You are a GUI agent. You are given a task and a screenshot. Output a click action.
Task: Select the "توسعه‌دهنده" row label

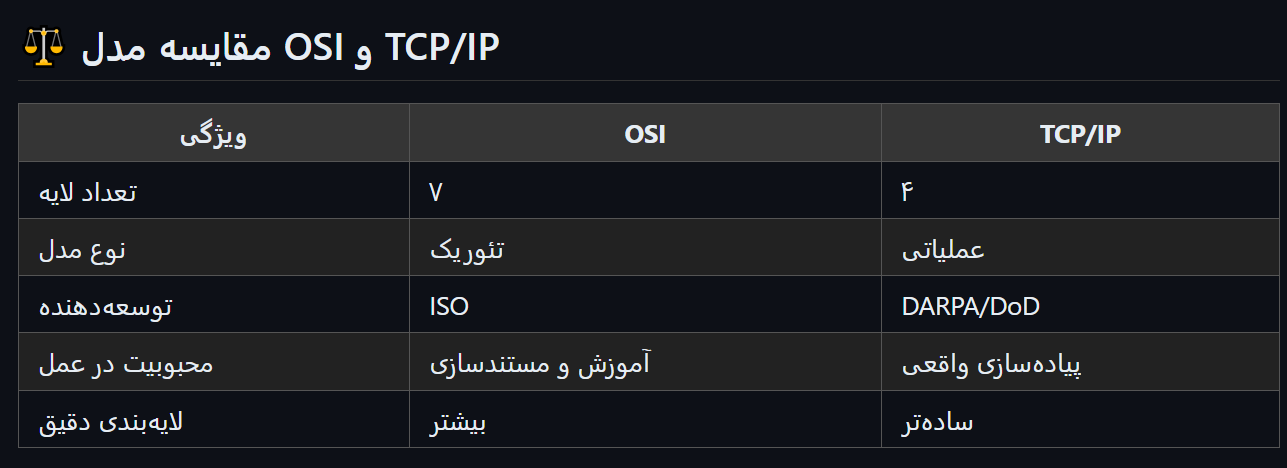(x=106, y=306)
